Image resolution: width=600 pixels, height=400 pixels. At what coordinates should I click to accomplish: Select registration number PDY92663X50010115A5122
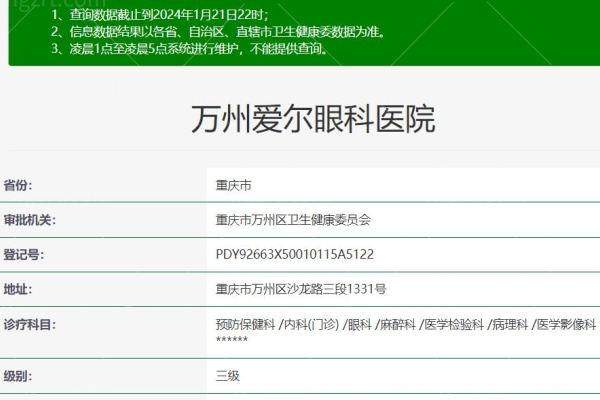[x=295, y=254]
